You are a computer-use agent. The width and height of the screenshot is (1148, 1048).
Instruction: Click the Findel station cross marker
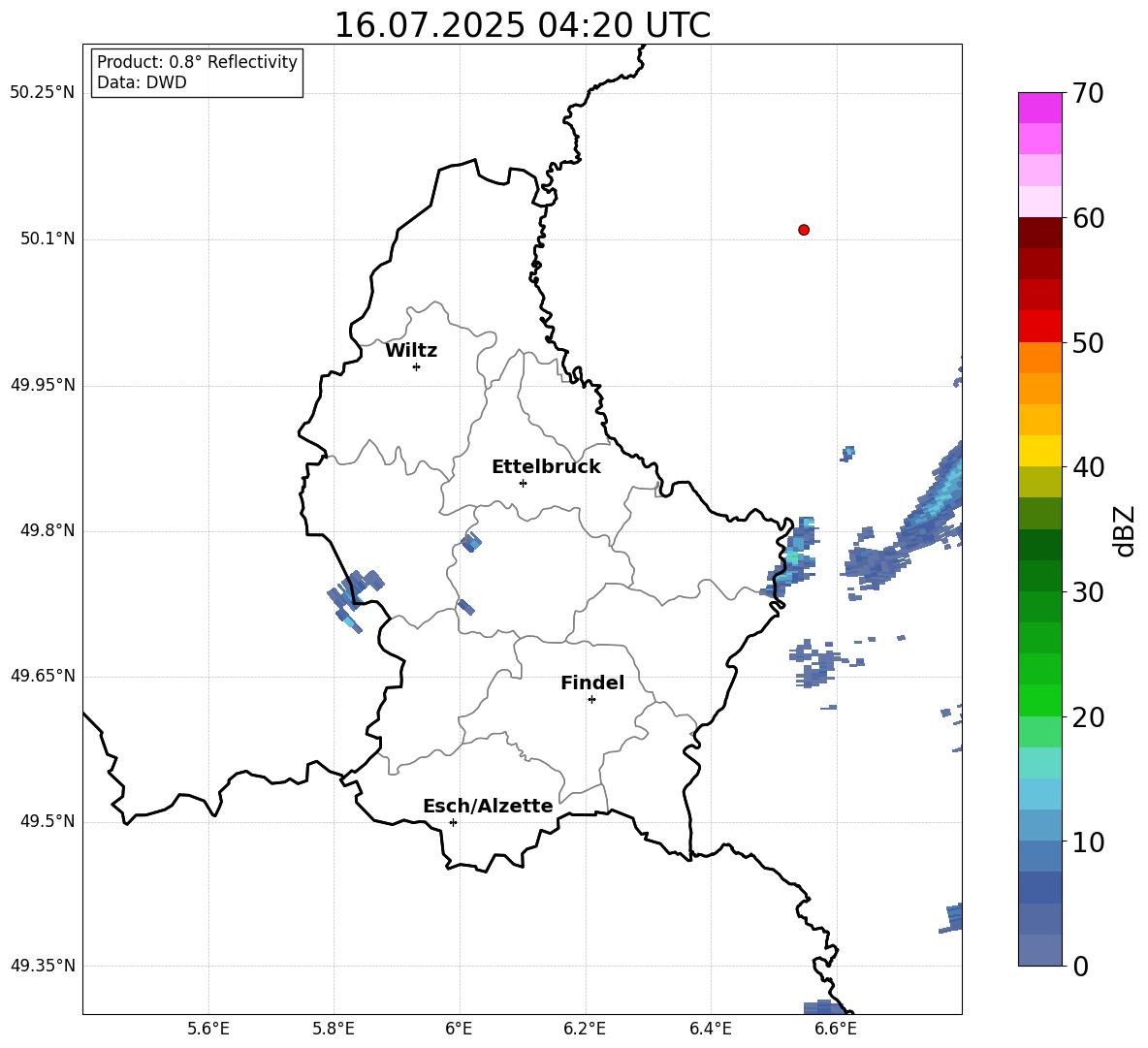click(x=591, y=700)
